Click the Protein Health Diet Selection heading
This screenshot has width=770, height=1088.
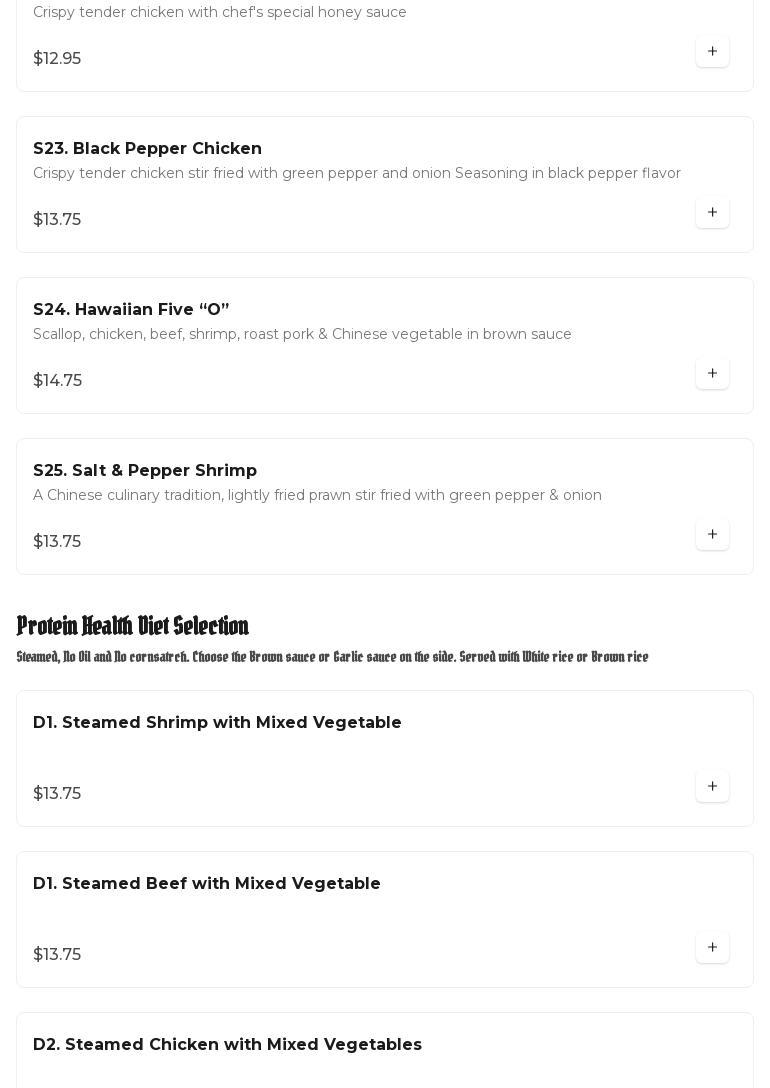133,626
